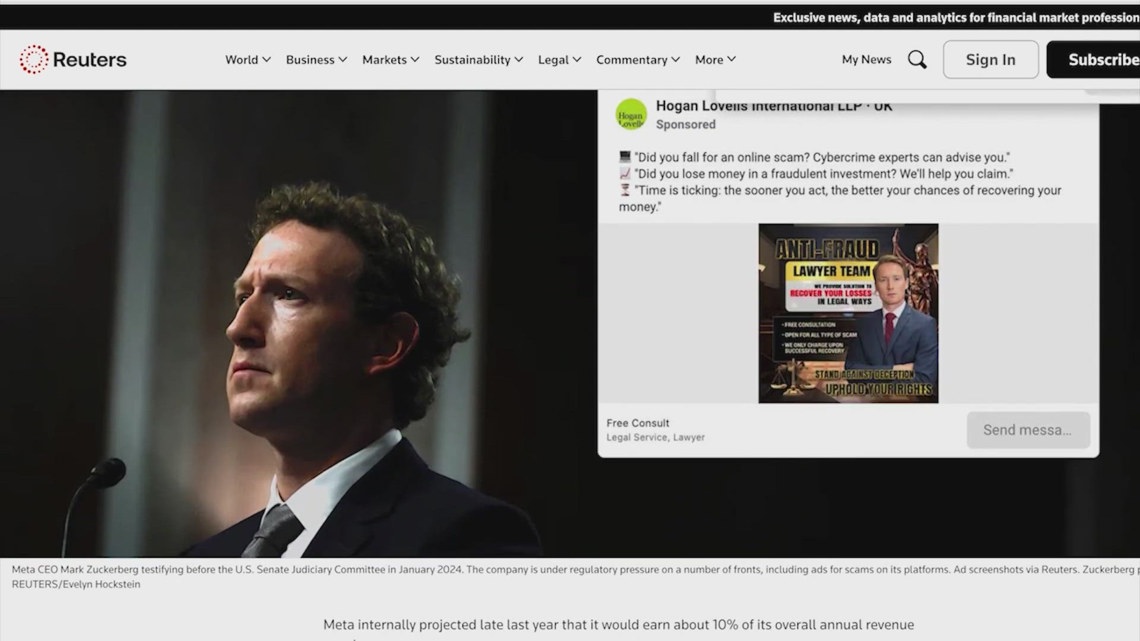The width and height of the screenshot is (1140, 641).
Task: Open the Markets dropdown
Action: pyautogui.click(x=390, y=60)
